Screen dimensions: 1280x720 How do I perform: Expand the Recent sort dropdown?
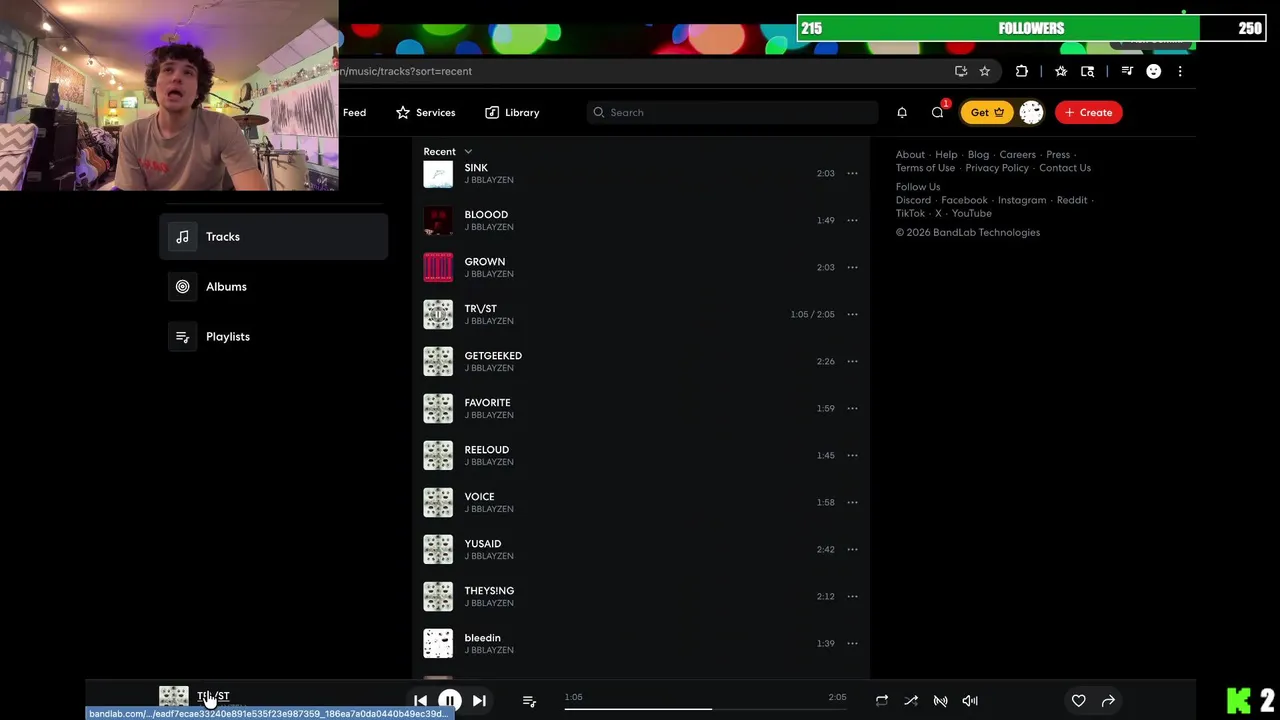(x=447, y=152)
